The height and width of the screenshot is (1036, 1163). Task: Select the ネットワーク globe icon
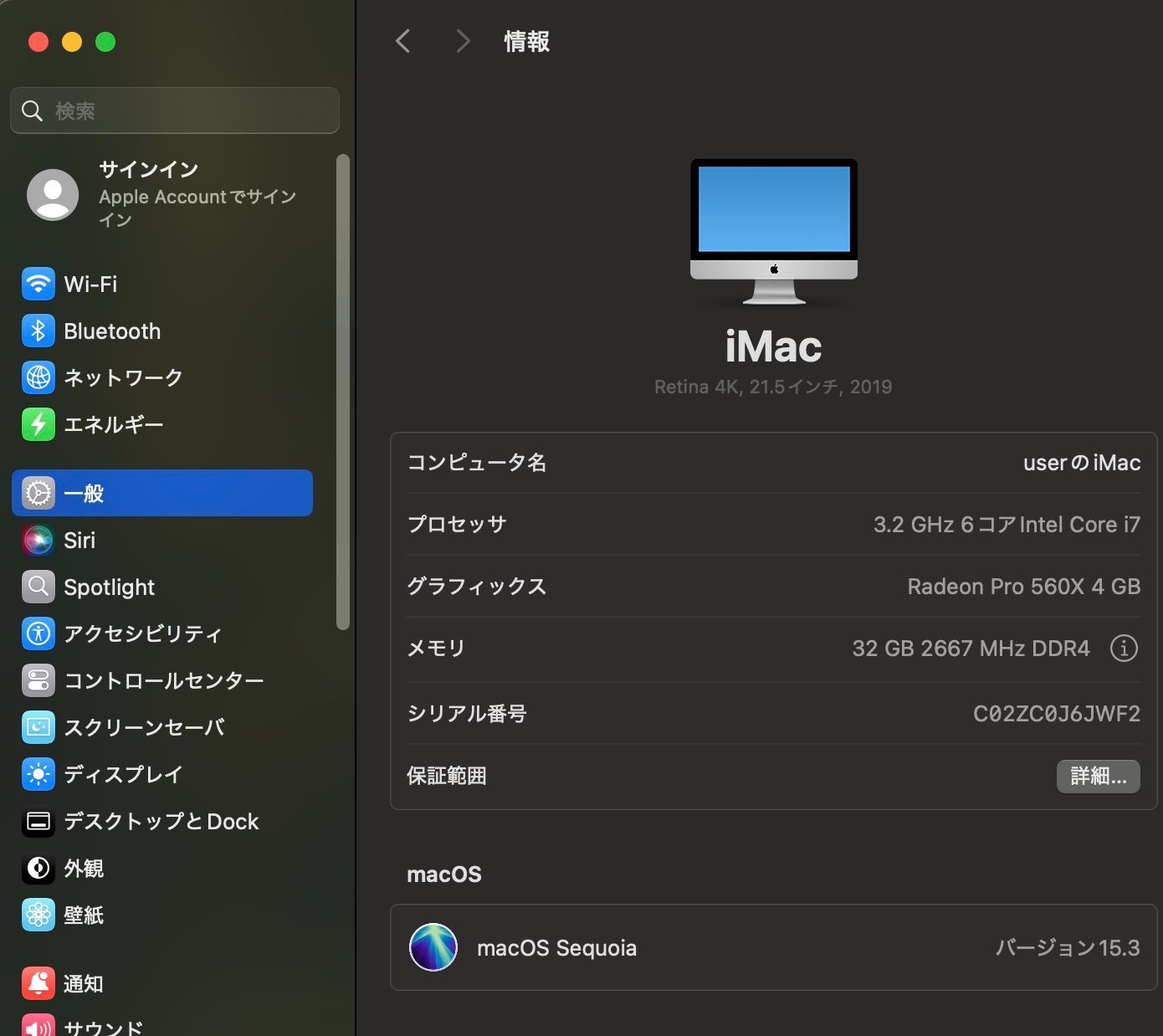[x=38, y=378]
